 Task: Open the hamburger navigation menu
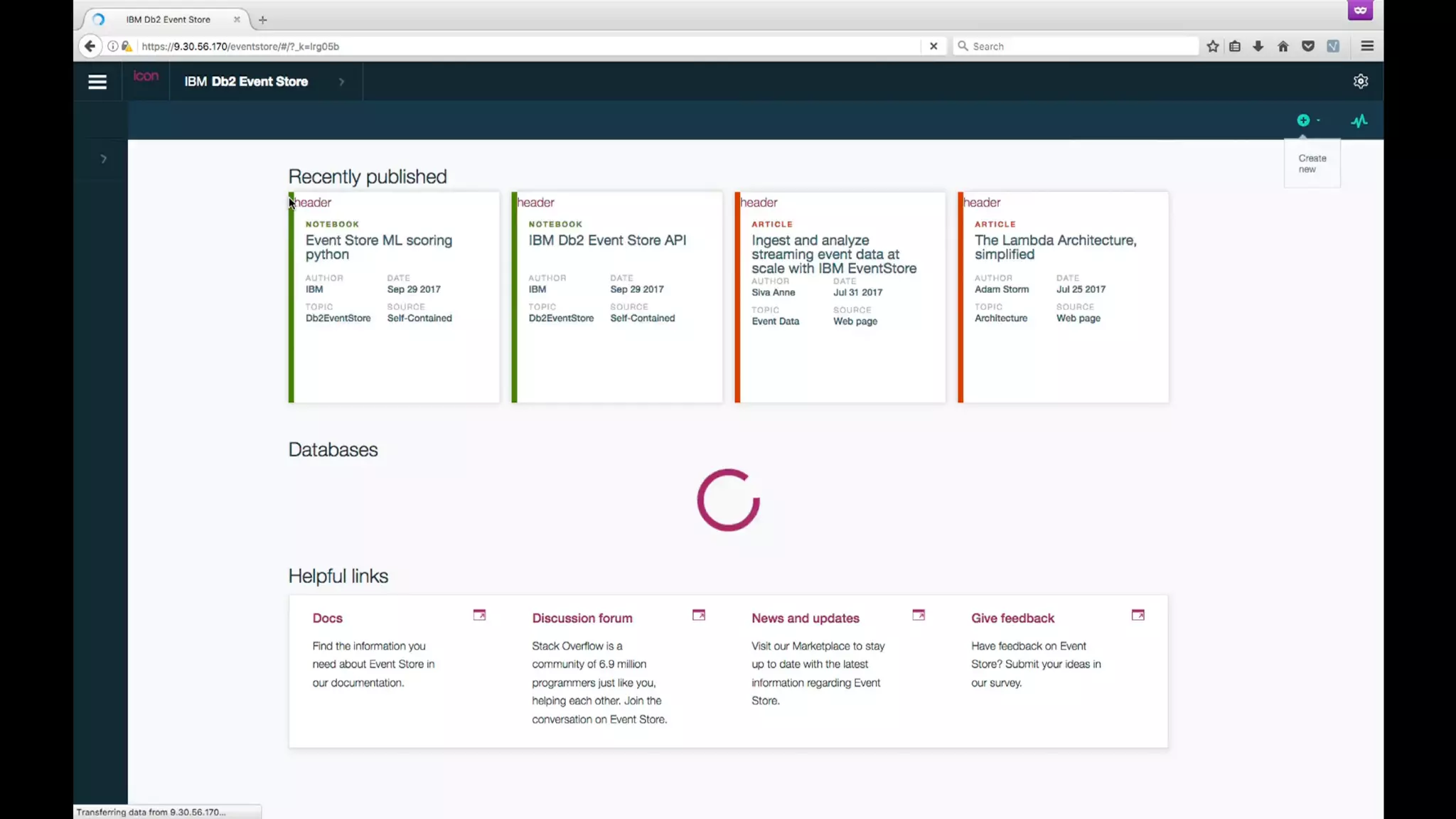pyautogui.click(x=97, y=82)
